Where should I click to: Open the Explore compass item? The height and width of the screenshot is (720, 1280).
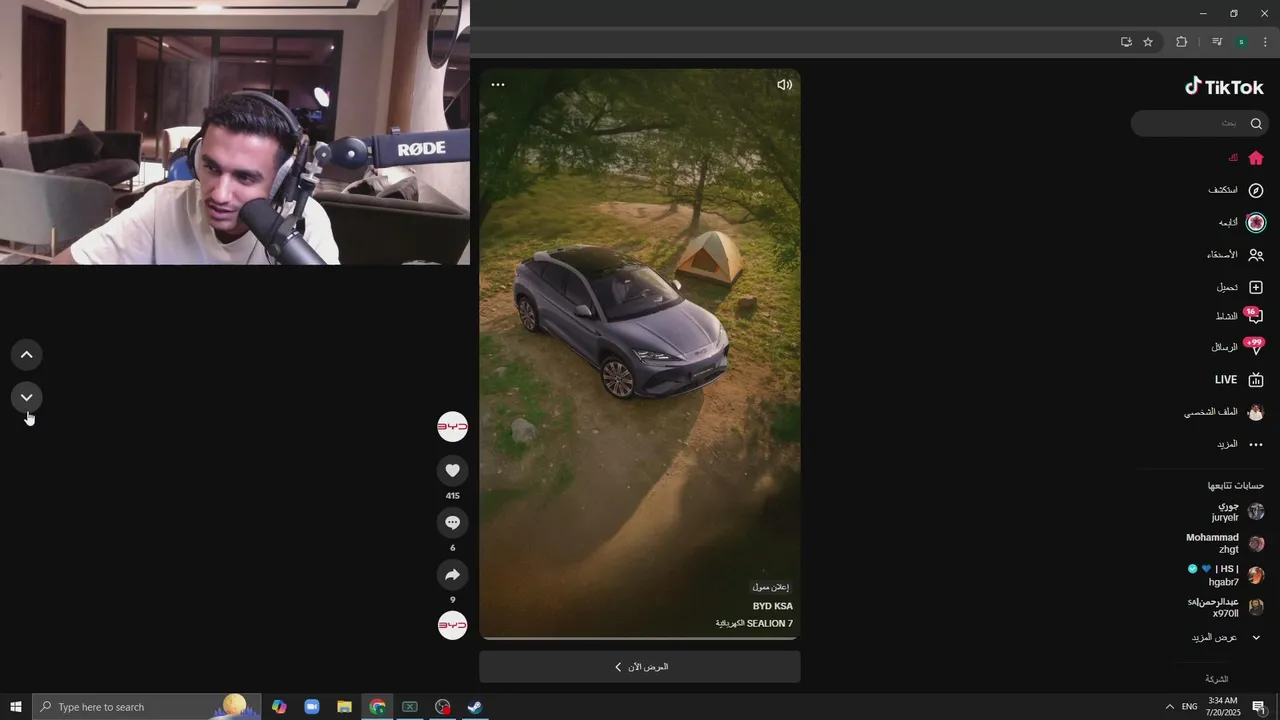tap(1236, 190)
